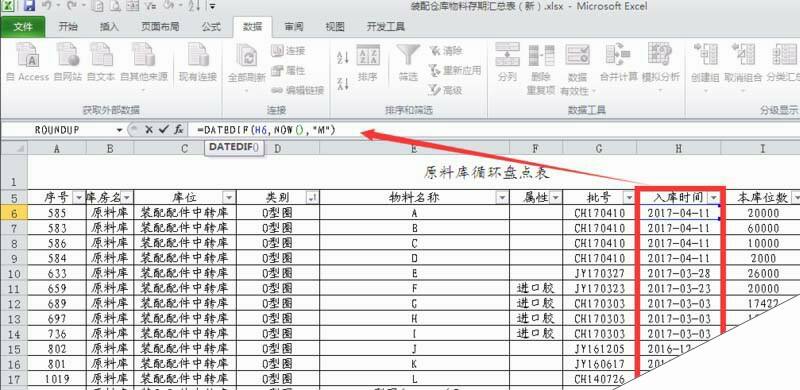This screenshot has height=390, width=800.
Task: Open filter dropdown for 批号 column
Action: click(629, 198)
